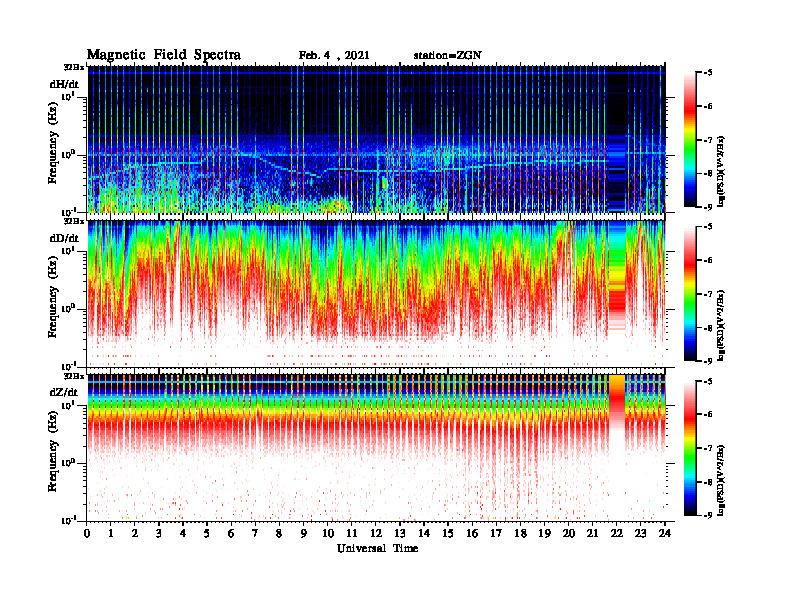
Task: Click hour 23 on the time axis
Action: 640,533
